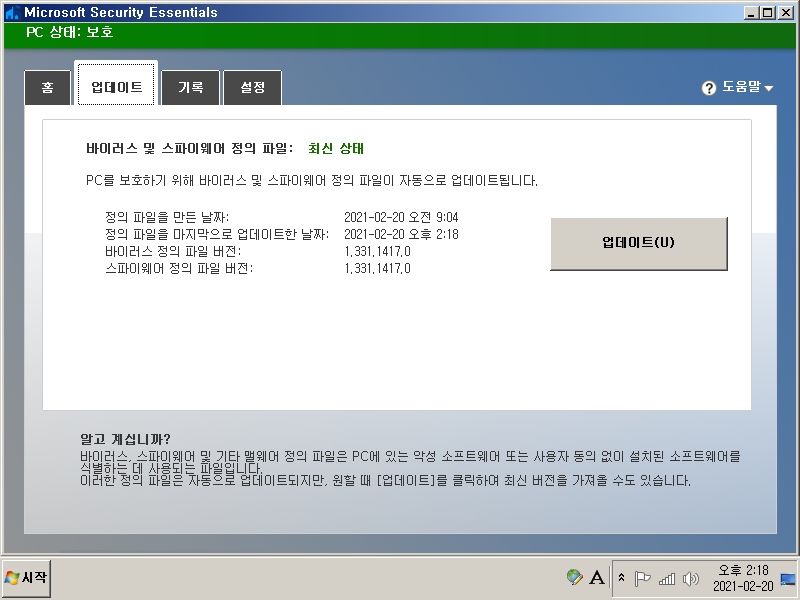Image resolution: width=800 pixels, height=600 pixels.
Task: Select the 업데이트 tab
Action: (116, 84)
